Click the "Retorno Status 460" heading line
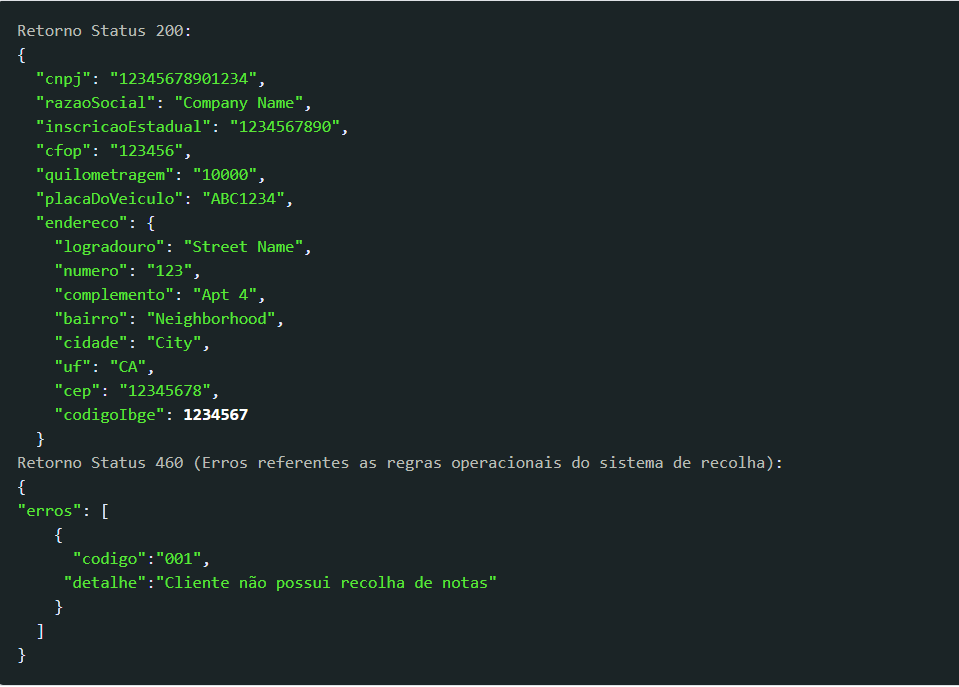The image size is (959, 687). (x=399, y=462)
